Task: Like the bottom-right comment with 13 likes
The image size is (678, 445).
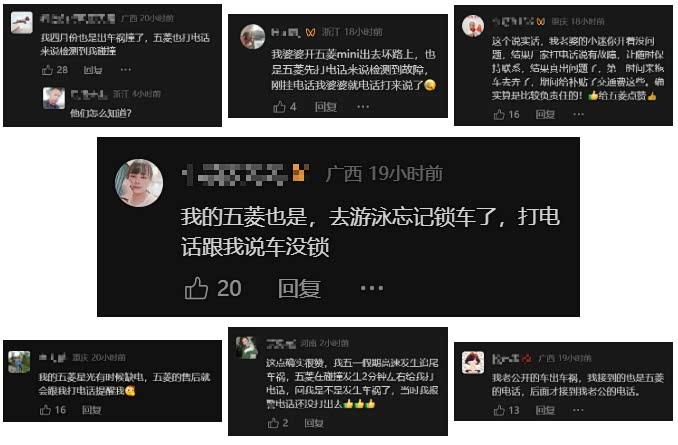Action: (x=499, y=410)
